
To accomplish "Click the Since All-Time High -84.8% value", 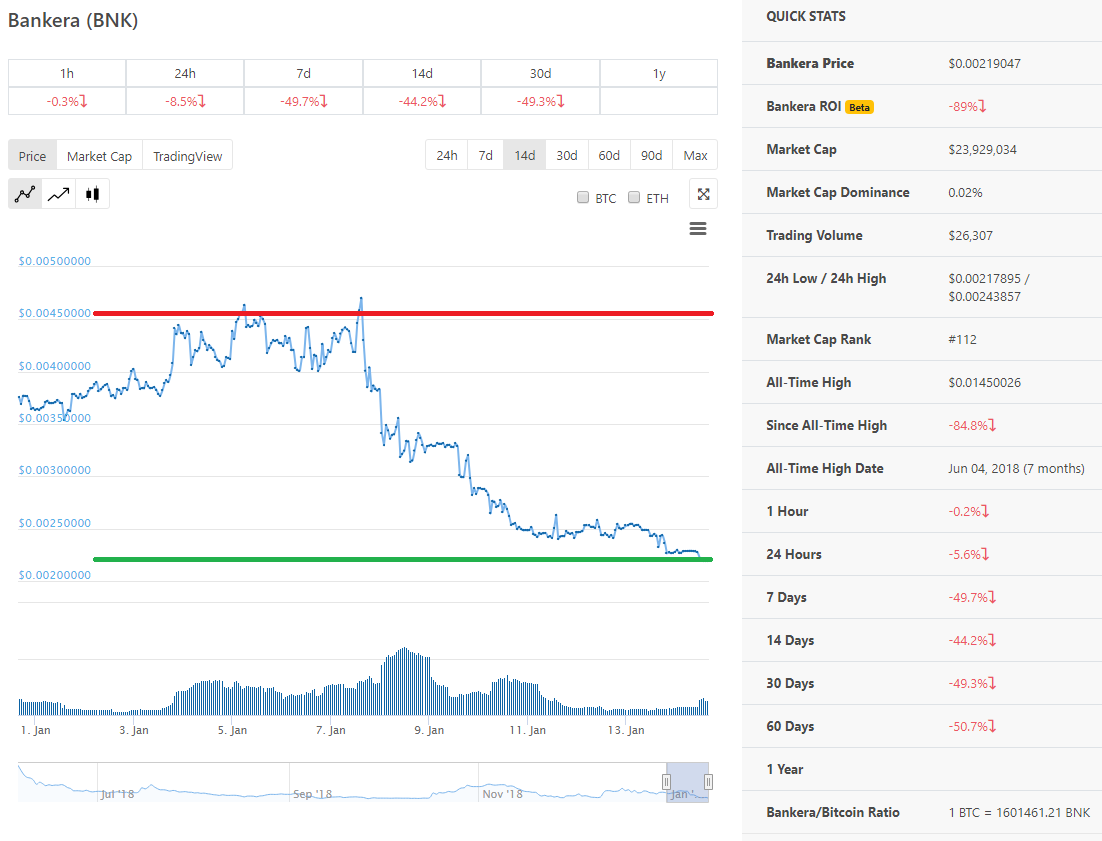I will click(x=971, y=425).
